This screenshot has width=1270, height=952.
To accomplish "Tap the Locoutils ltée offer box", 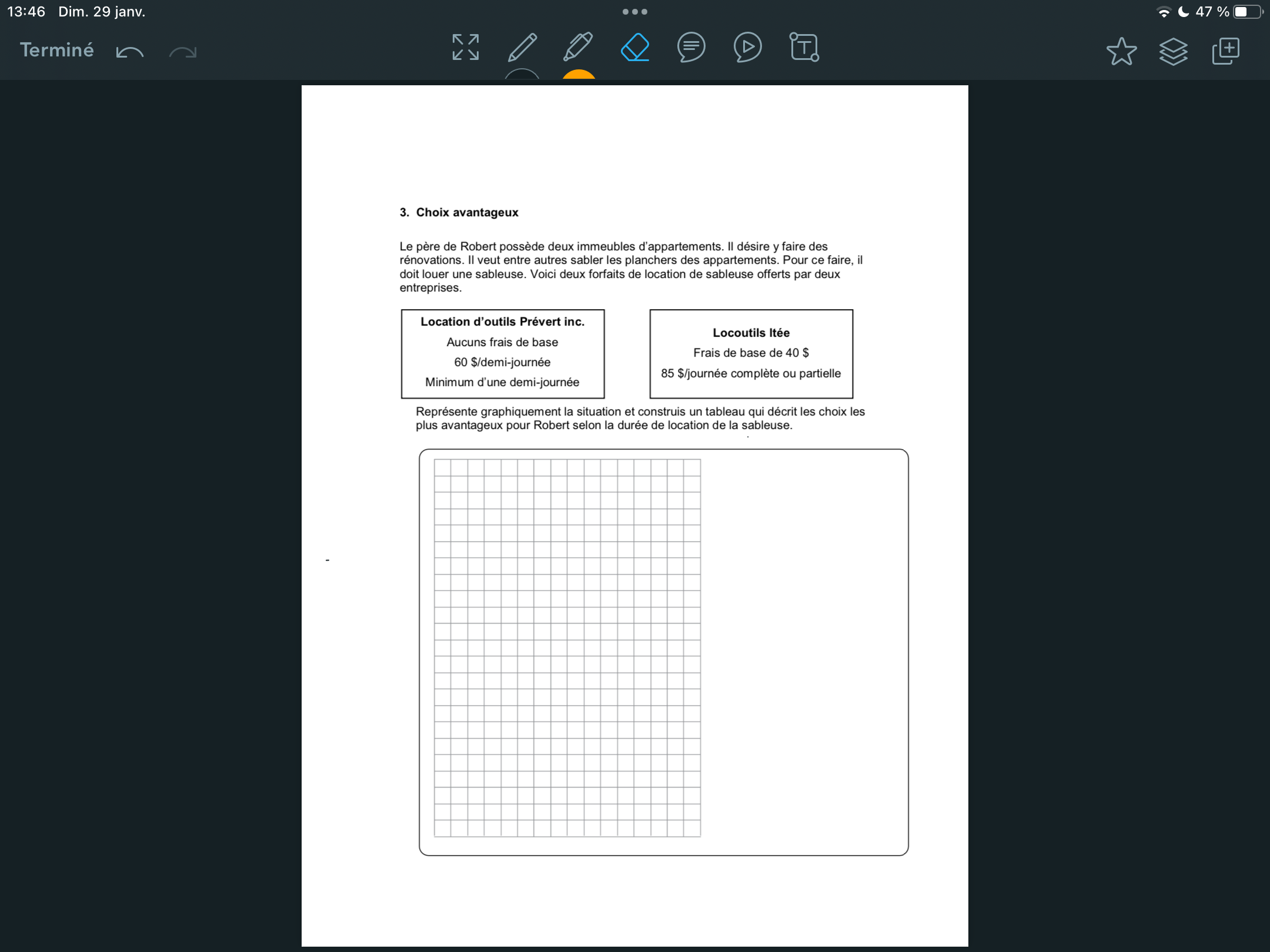I will tap(751, 354).
